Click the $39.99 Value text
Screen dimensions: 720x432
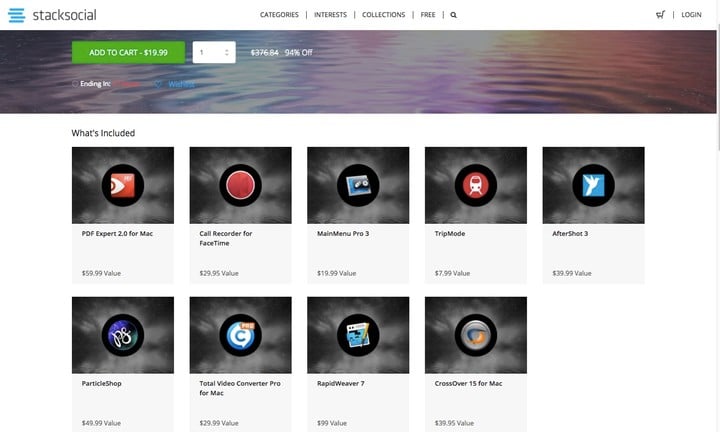tap(572, 273)
